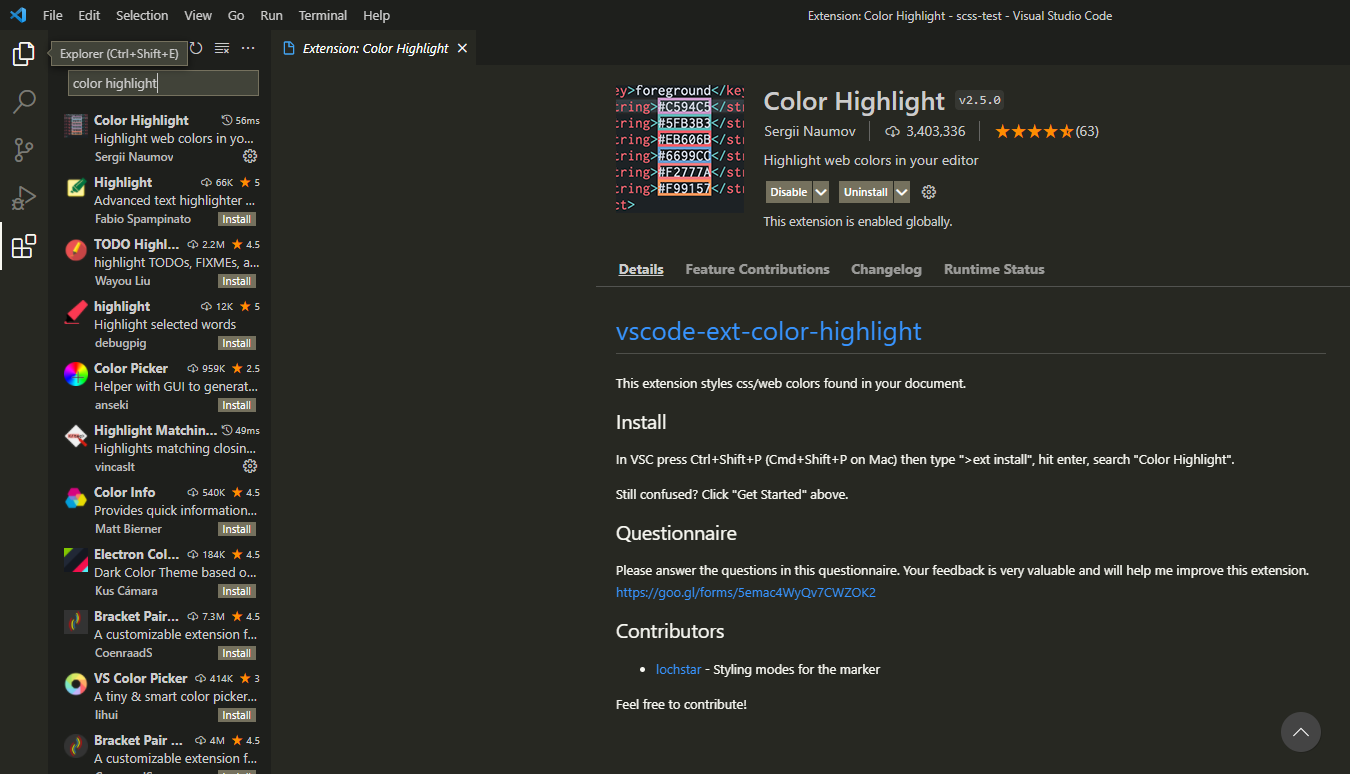Click the VS Code logo icon
This screenshot has height=774, width=1350.
[18, 15]
